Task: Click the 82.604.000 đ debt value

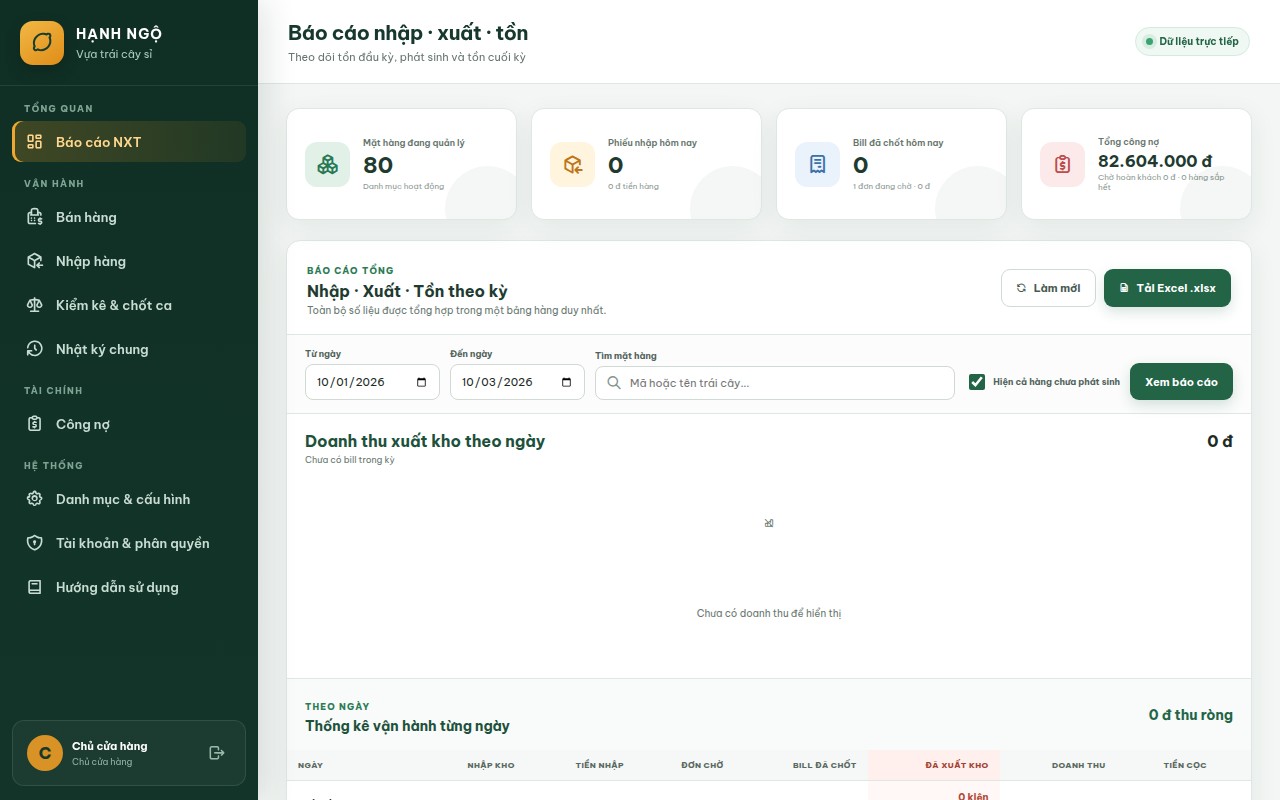Action: coord(1155,161)
